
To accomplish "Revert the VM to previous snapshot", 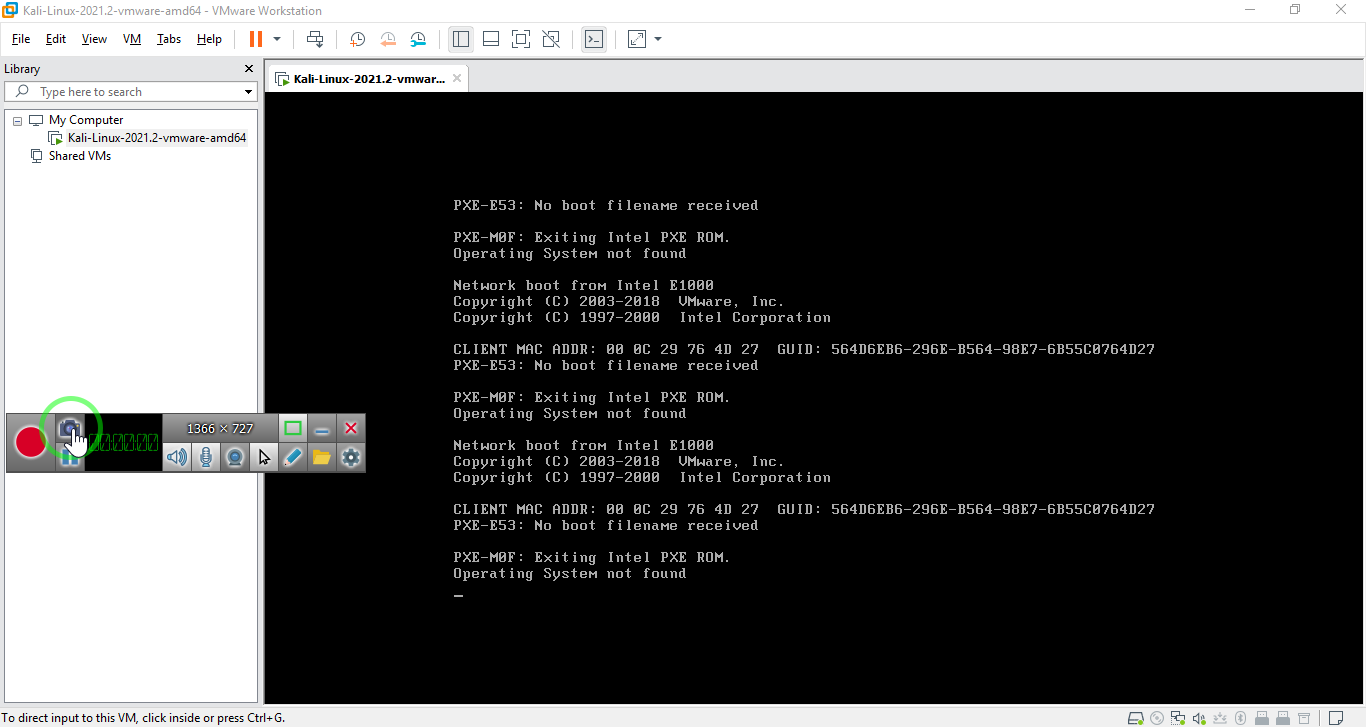I will [388, 39].
